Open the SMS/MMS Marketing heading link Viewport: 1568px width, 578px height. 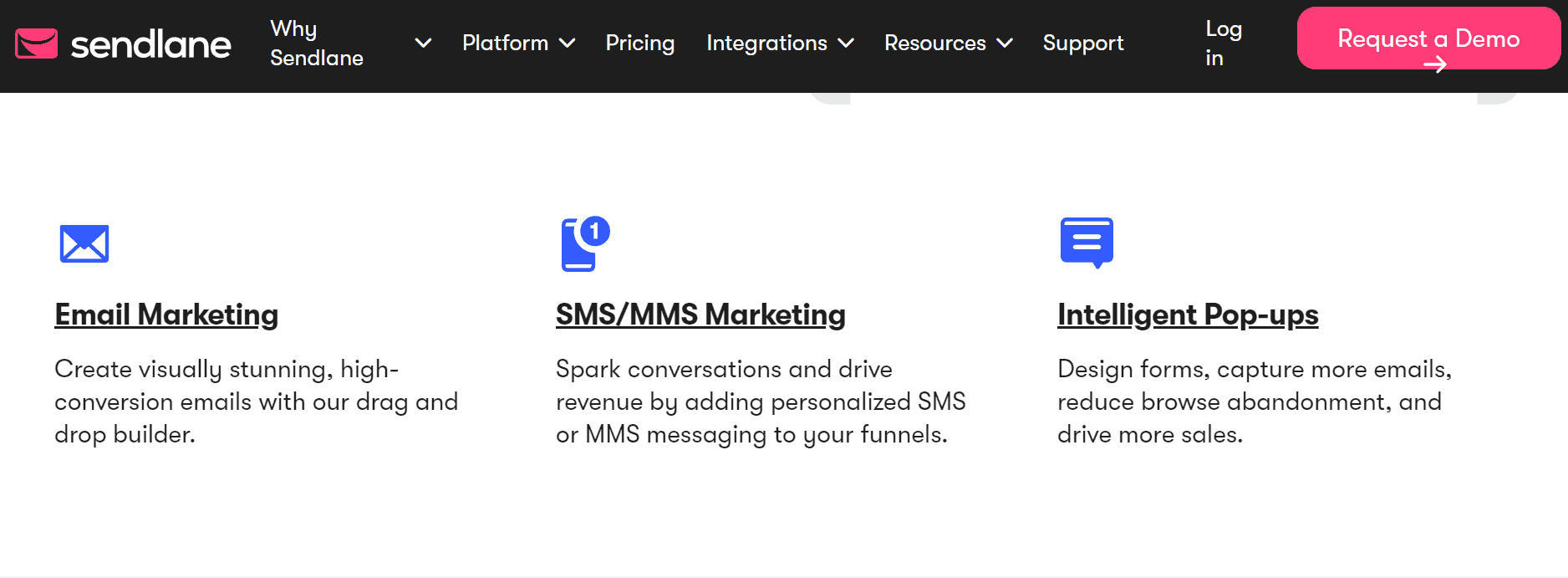pos(700,315)
